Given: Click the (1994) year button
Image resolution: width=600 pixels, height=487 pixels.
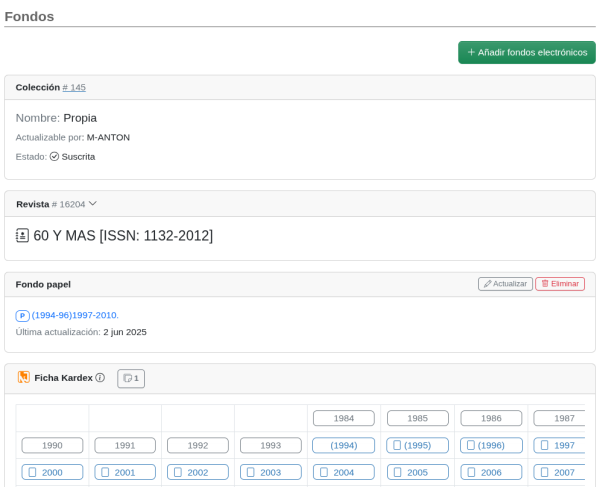Looking at the screenshot, I should (x=344, y=445).
